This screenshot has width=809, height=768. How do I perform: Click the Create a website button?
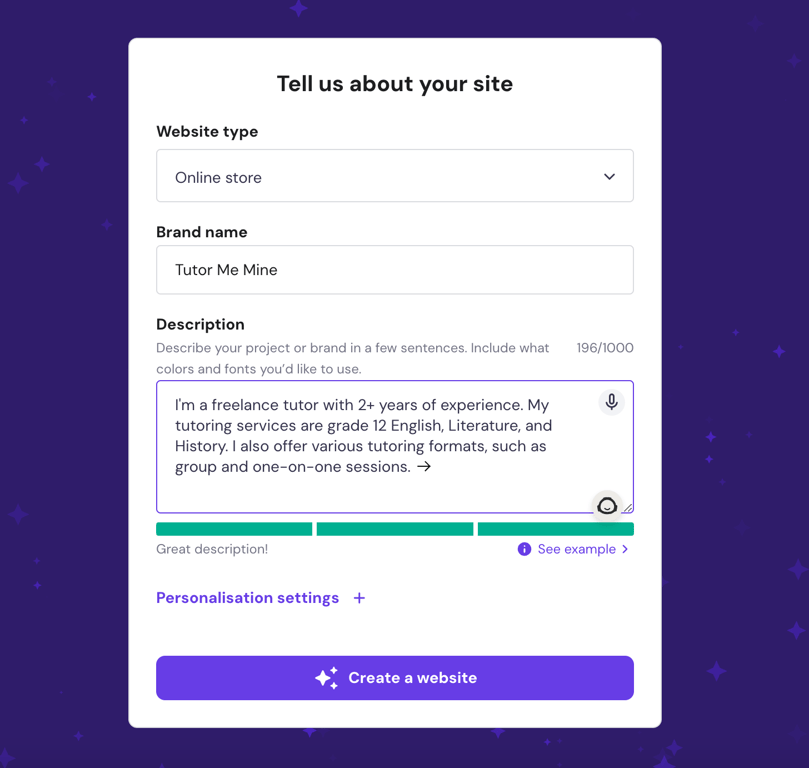(x=394, y=678)
